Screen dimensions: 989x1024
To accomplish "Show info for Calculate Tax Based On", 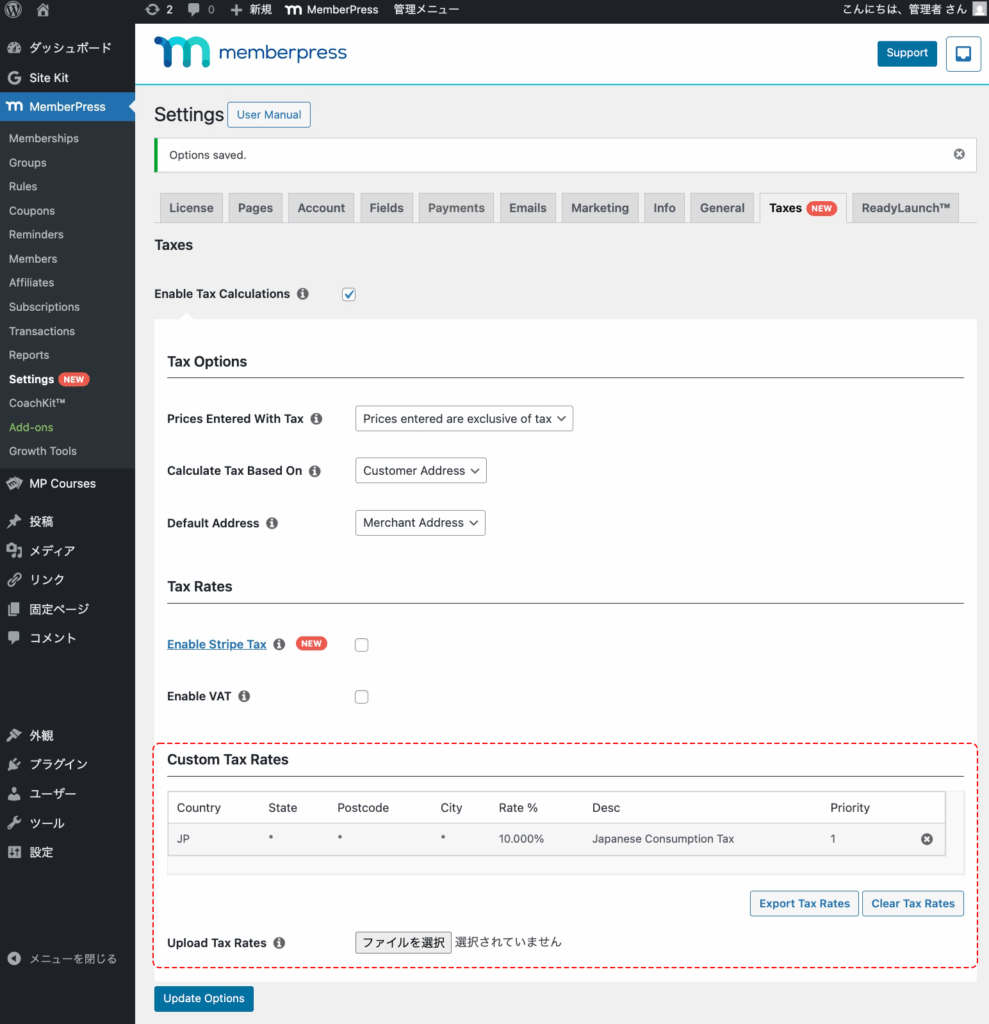I will click(x=315, y=471).
